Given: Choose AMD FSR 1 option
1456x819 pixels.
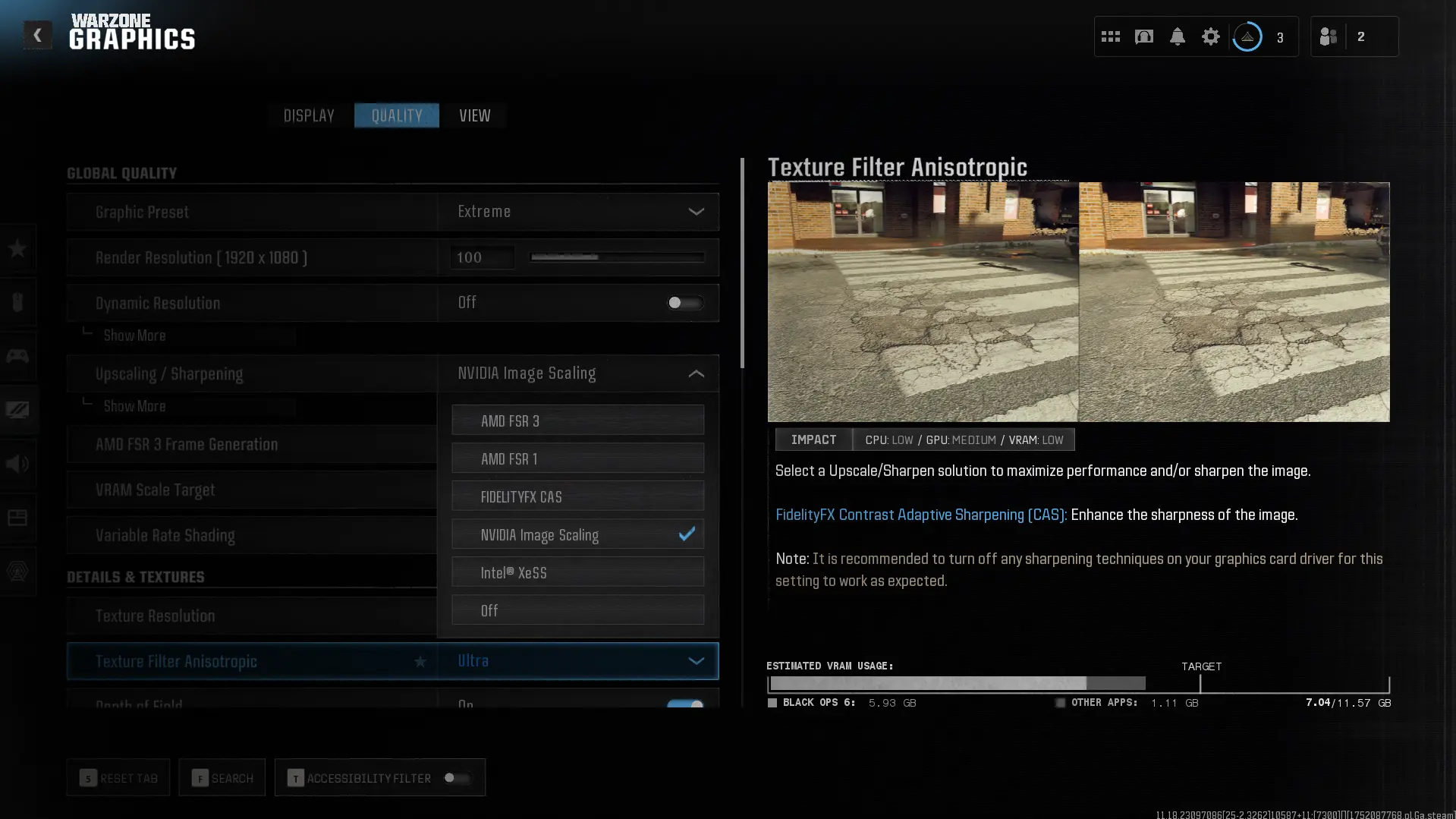Looking at the screenshot, I should tap(578, 458).
